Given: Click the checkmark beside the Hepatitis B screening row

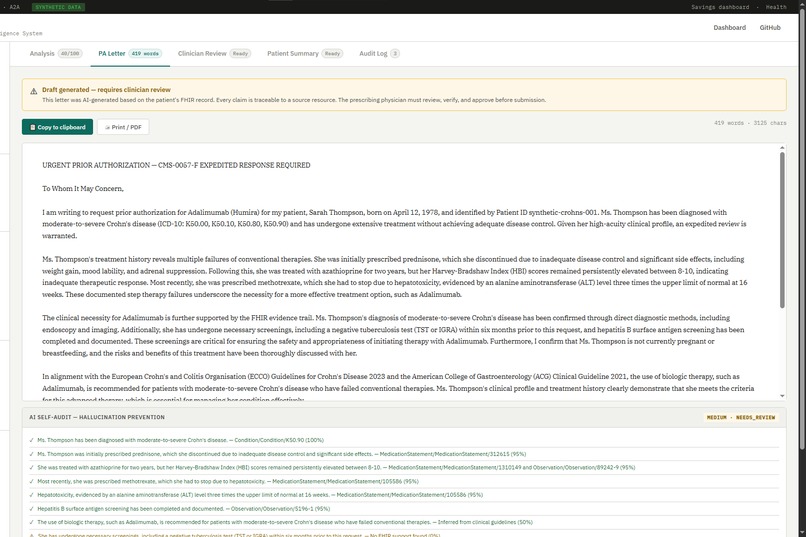Looking at the screenshot, I should point(32,509).
